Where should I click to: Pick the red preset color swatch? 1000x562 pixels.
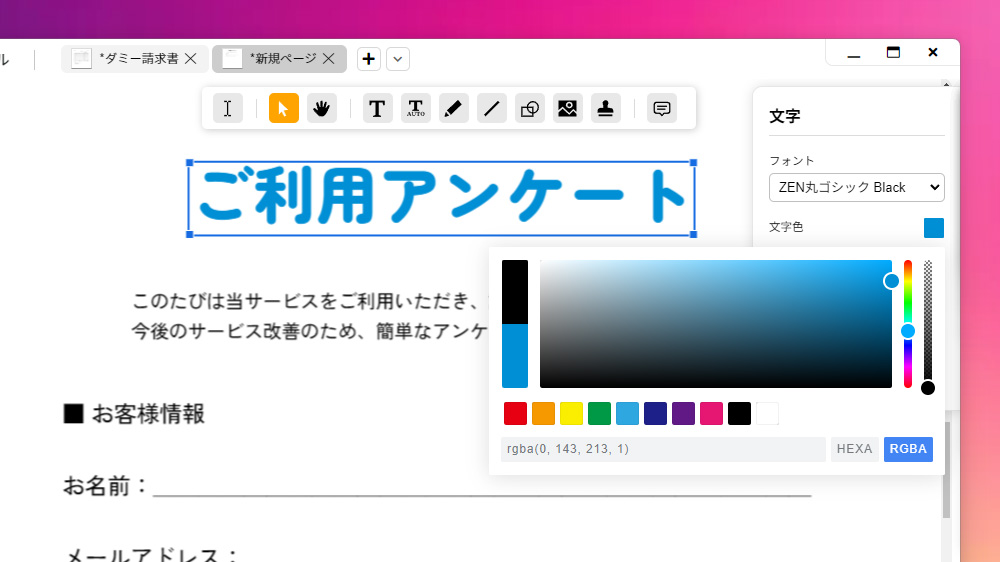coord(515,413)
